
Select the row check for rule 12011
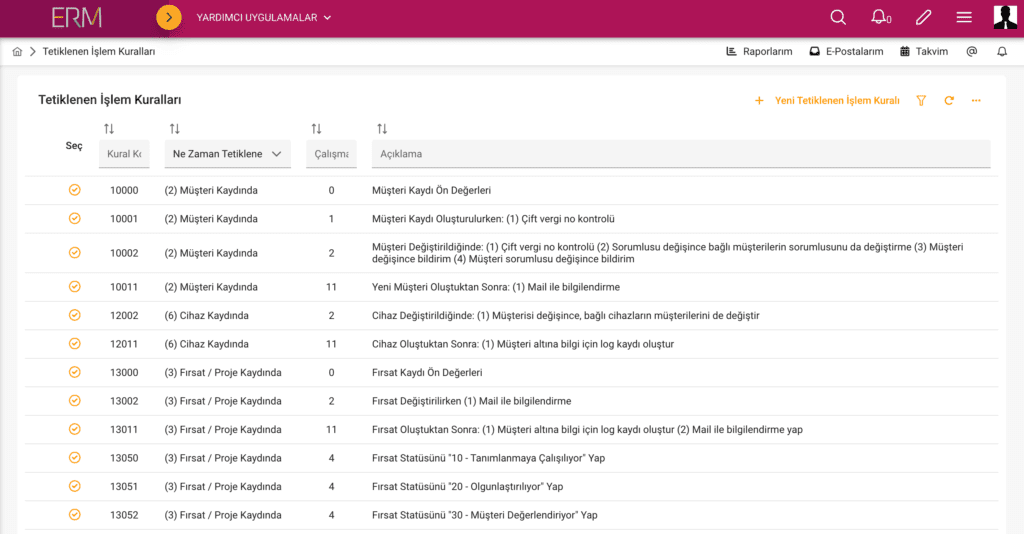click(x=74, y=344)
